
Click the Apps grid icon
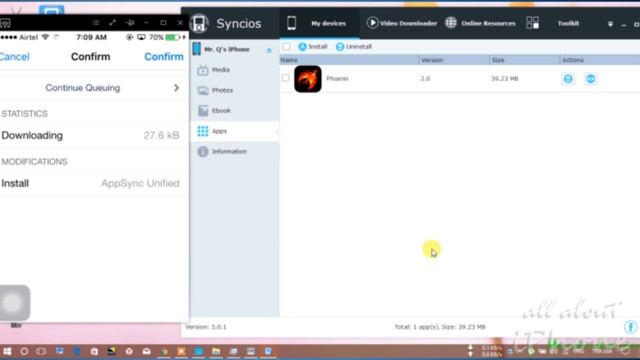pos(203,131)
